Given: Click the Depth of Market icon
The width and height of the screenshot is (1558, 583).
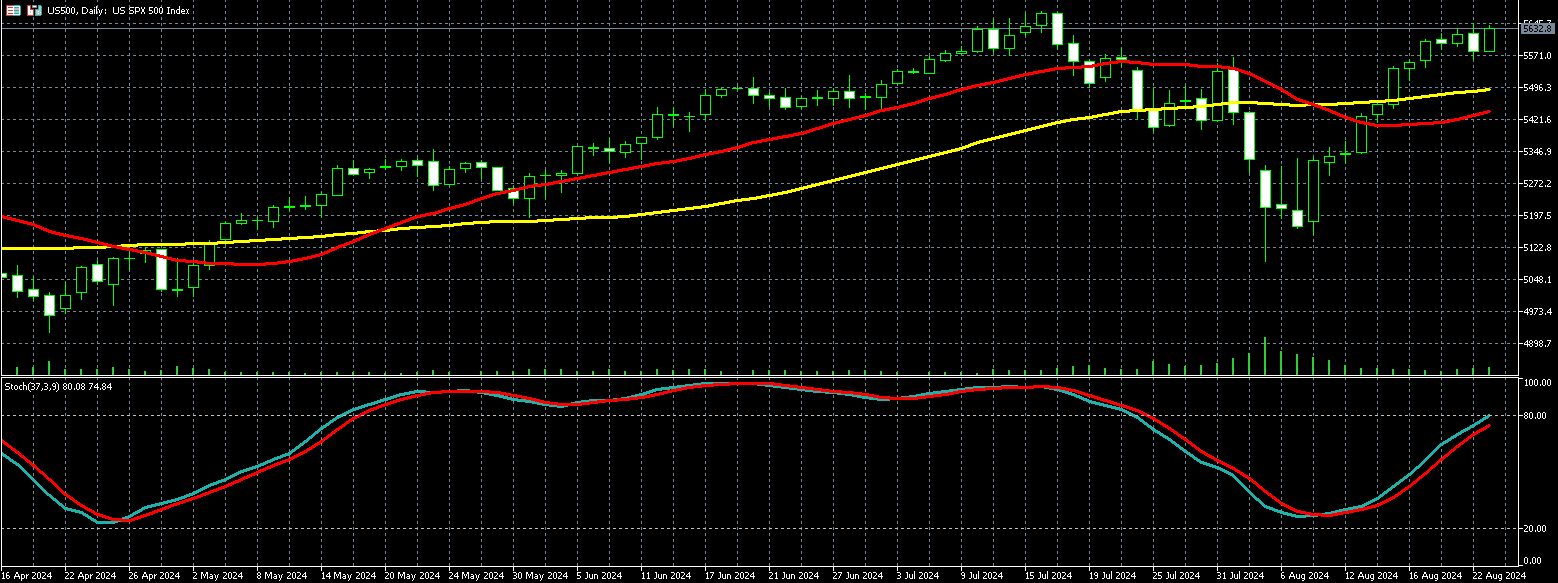Looking at the screenshot, I should point(13,10).
